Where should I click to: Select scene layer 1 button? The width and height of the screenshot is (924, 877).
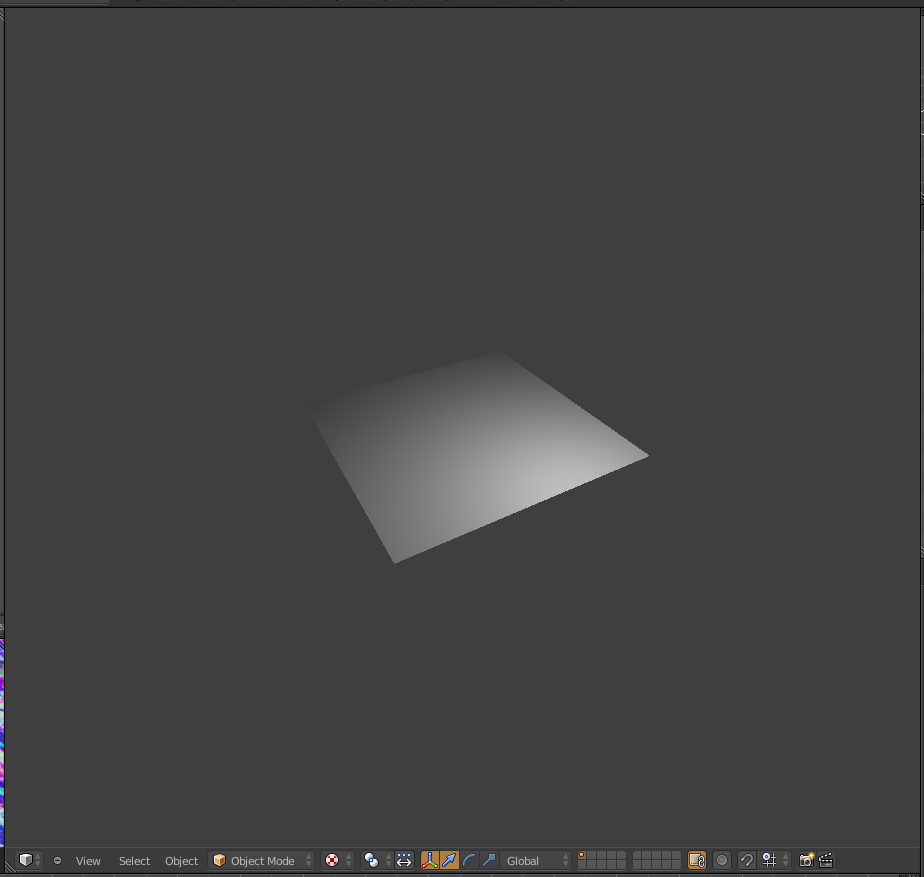click(582, 856)
